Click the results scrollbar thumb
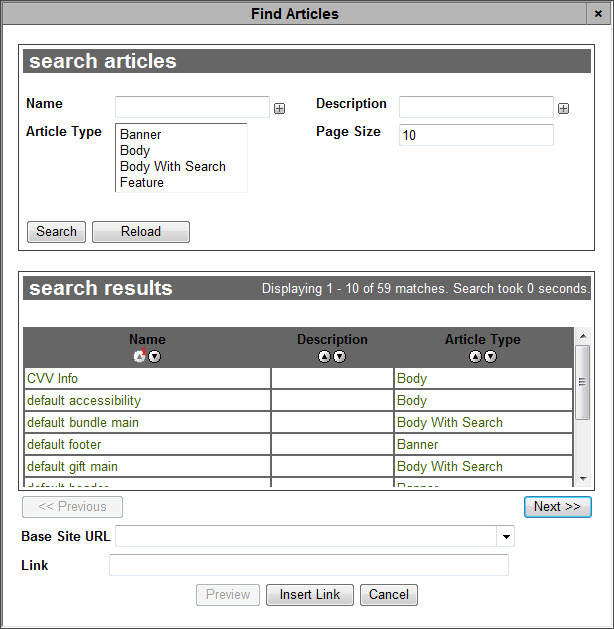Viewport: 614px width, 629px height. [583, 382]
